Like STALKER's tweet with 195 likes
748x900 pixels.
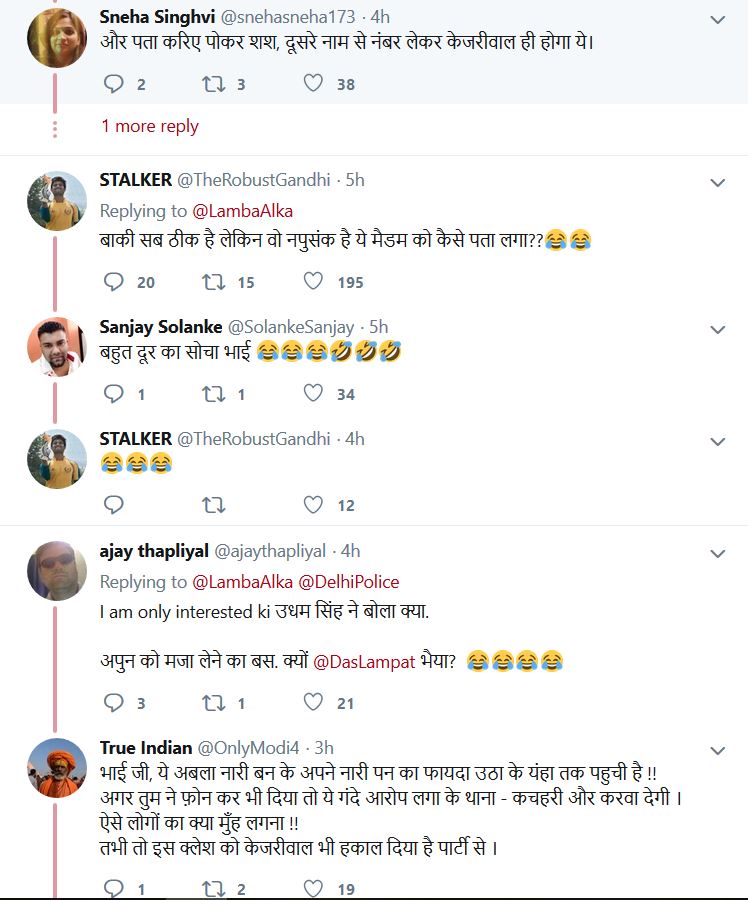tap(313, 282)
